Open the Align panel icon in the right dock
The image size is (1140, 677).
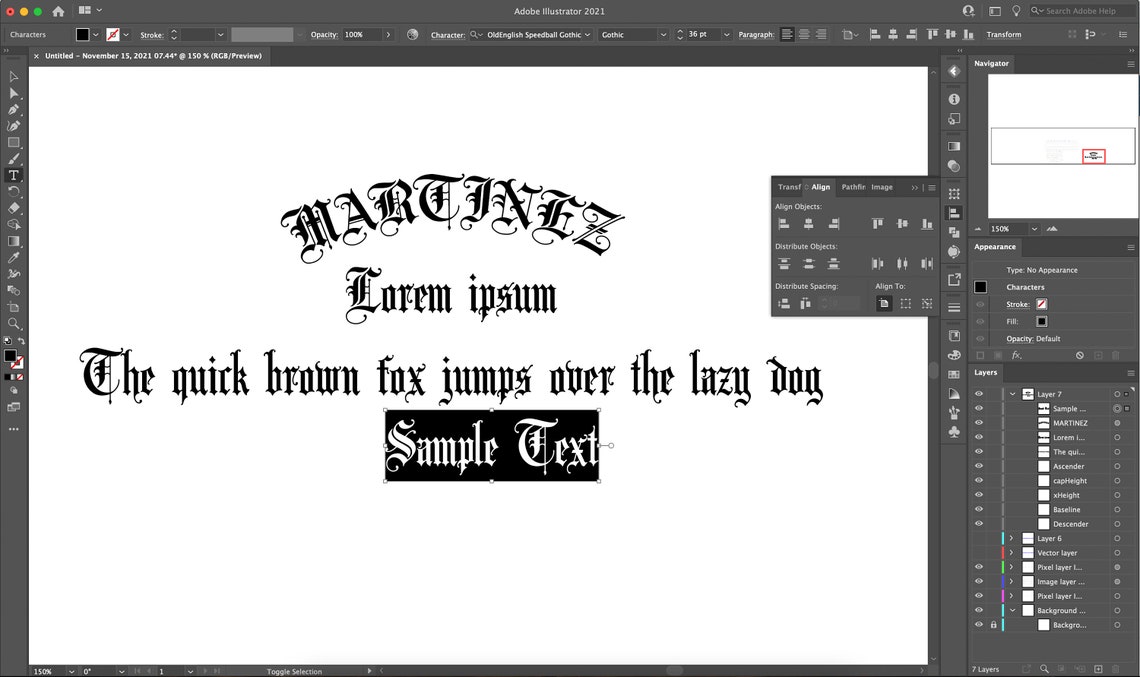pyautogui.click(x=953, y=213)
